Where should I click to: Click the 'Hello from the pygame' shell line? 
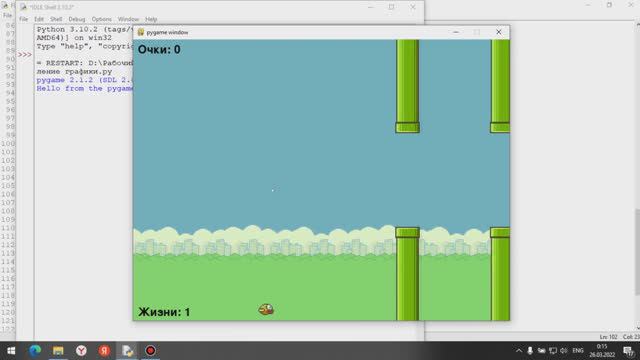84,89
